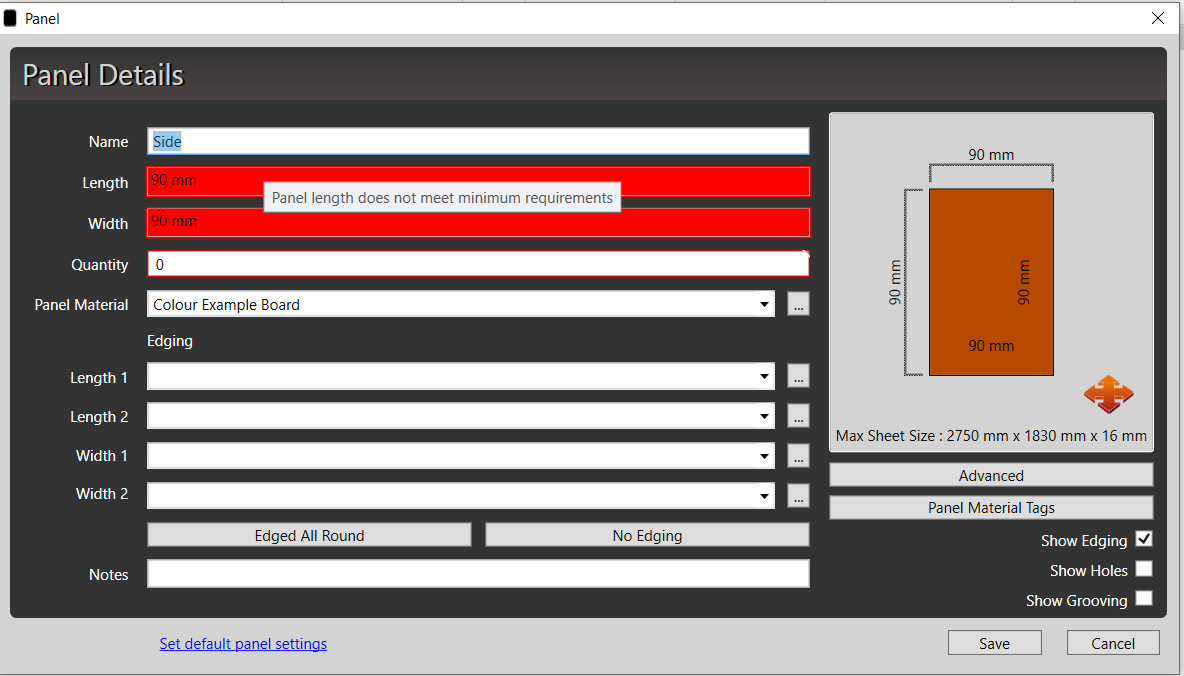Open the Length 1 edging browse ellipsis button

[x=798, y=376]
